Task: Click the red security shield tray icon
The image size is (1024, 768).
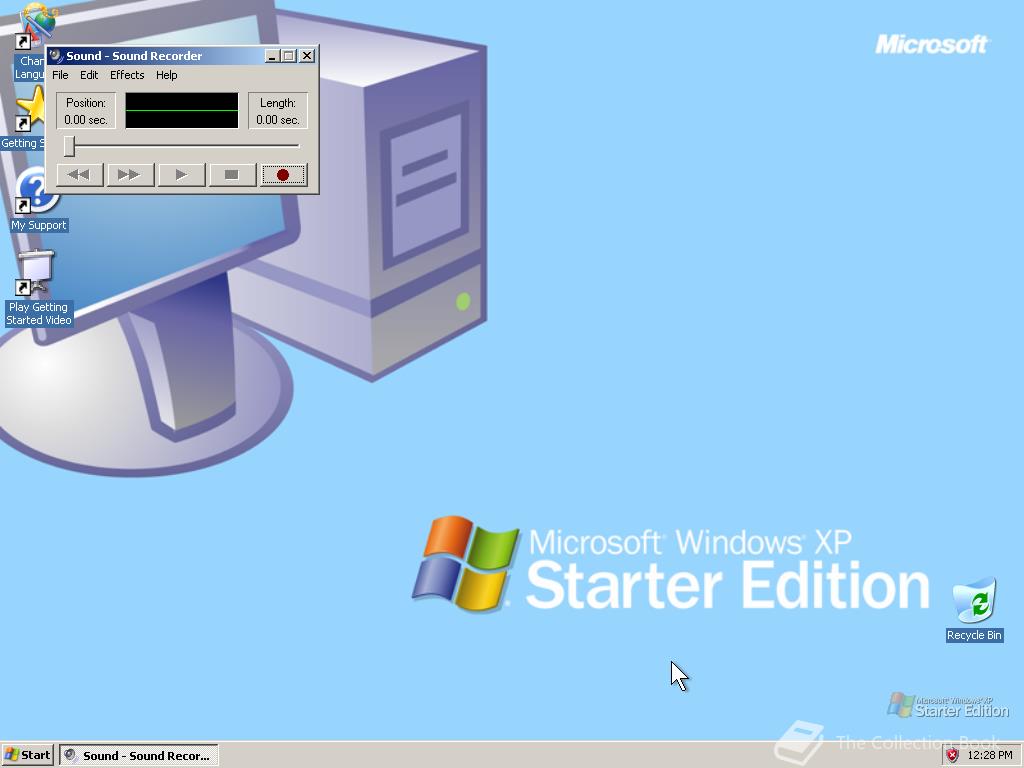Action: (953, 756)
